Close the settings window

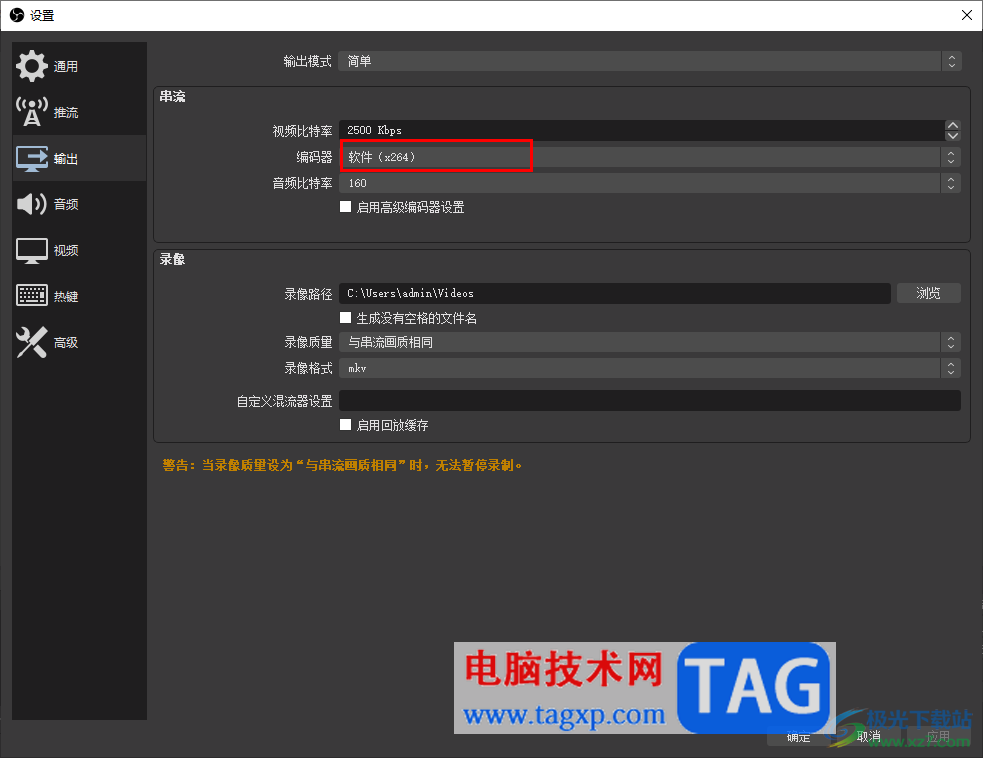967,15
